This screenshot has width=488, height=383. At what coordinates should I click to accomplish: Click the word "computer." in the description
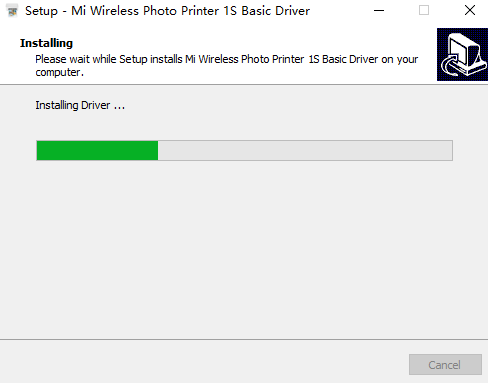pos(59,72)
